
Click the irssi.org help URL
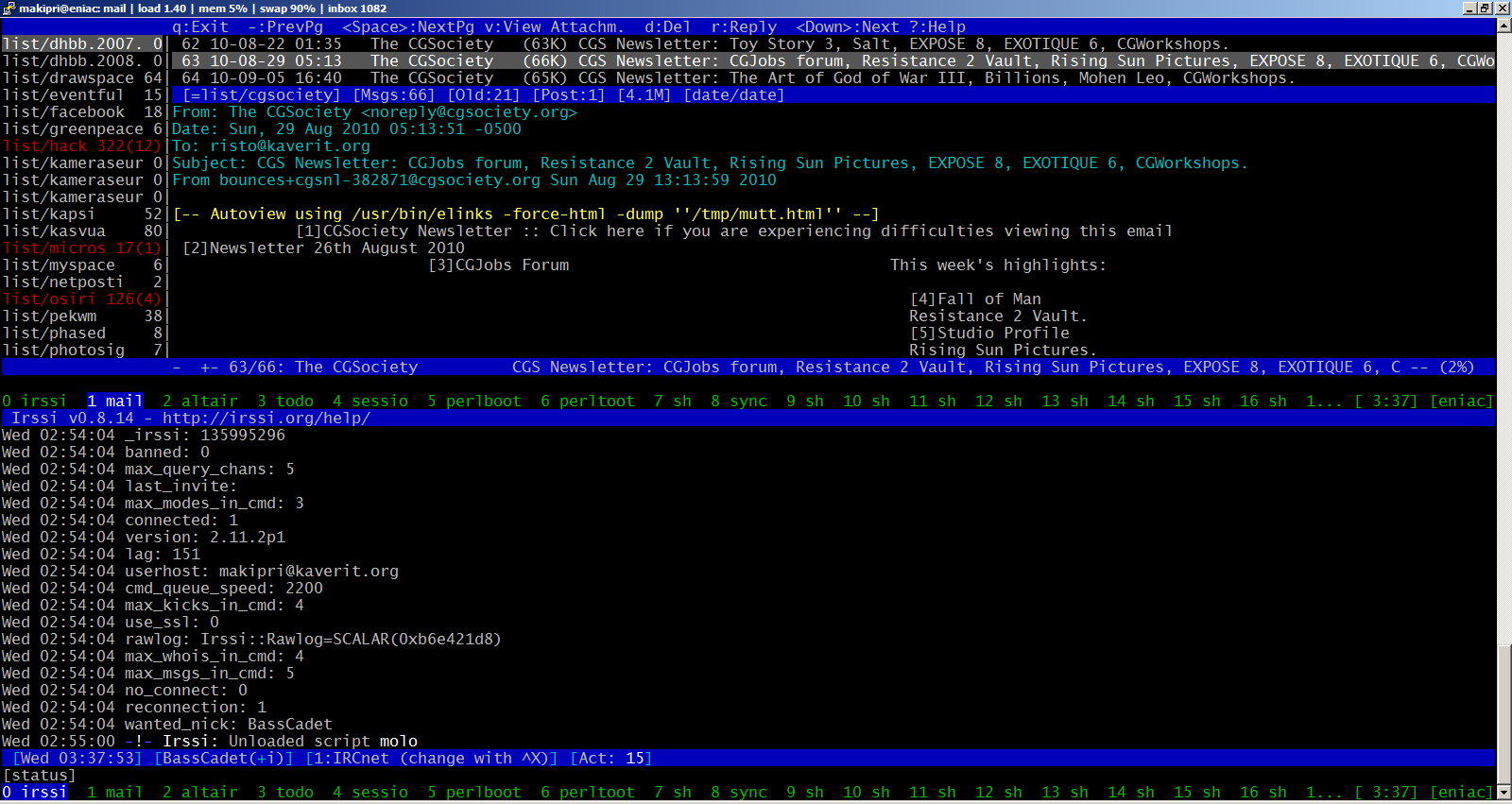point(266,418)
